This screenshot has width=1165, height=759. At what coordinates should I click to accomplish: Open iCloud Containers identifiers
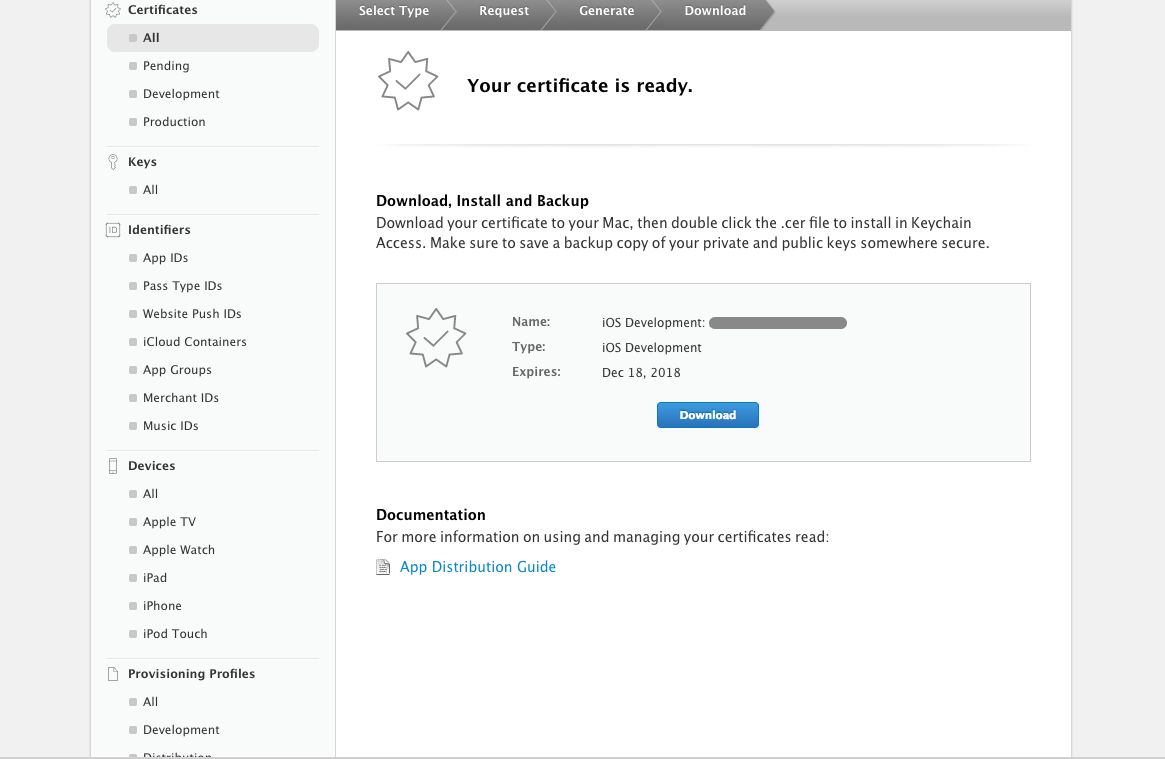(x=194, y=342)
